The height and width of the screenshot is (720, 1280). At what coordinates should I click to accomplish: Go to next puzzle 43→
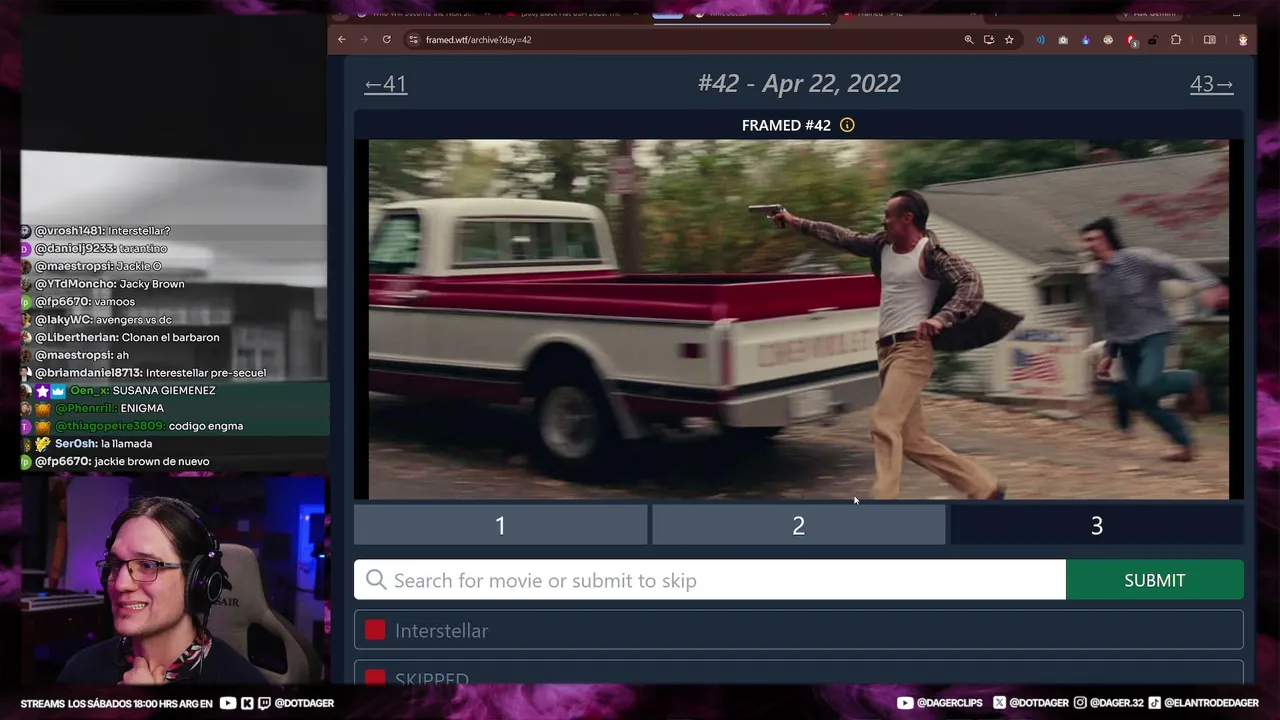1211,84
